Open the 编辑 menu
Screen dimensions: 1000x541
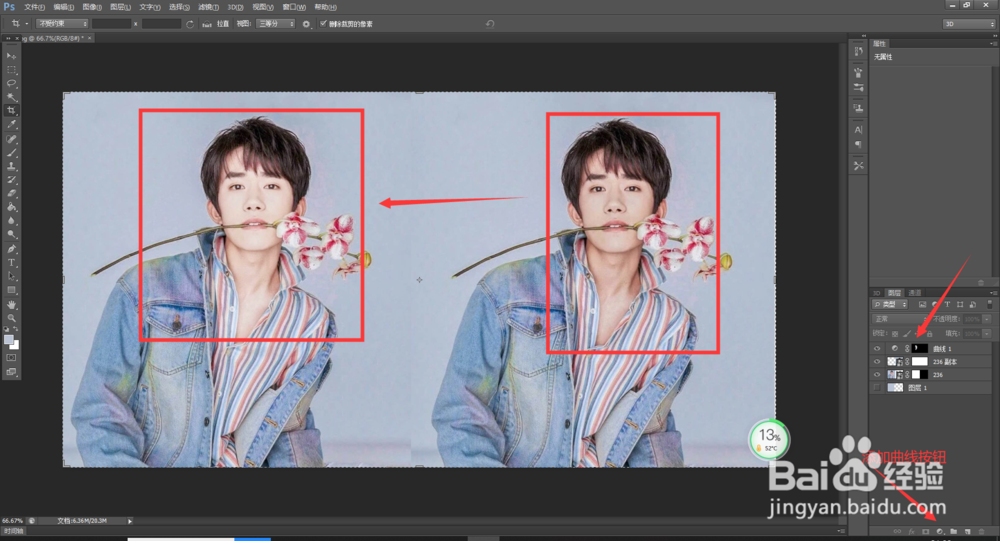(63, 7)
